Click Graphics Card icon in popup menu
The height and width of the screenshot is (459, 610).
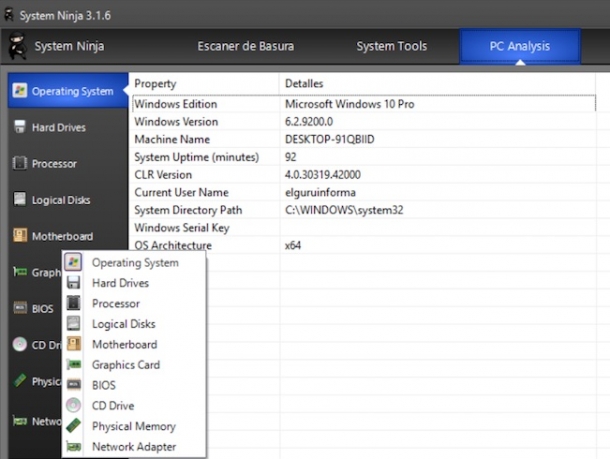pyautogui.click(x=74, y=364)
